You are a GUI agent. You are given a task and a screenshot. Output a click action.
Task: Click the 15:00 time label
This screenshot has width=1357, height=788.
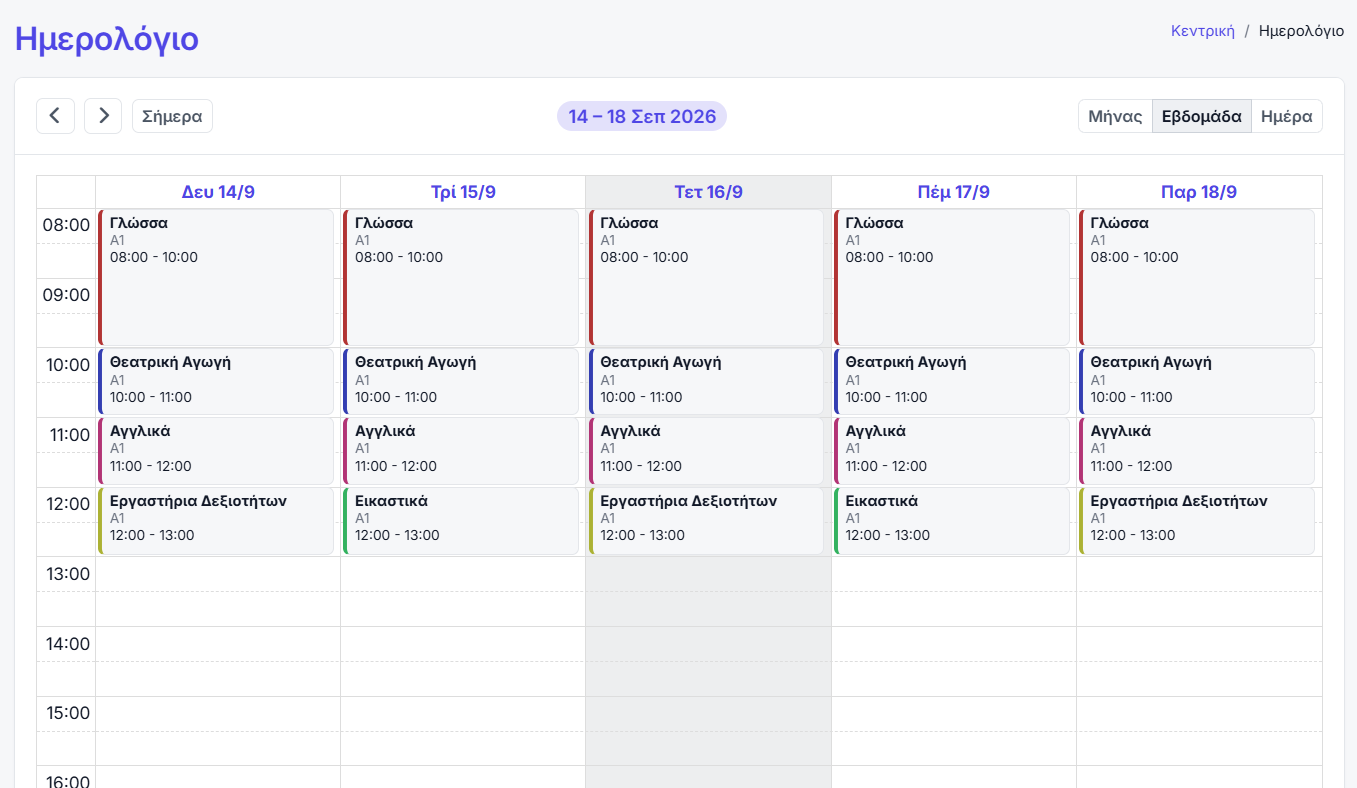(x=66, y=713)
